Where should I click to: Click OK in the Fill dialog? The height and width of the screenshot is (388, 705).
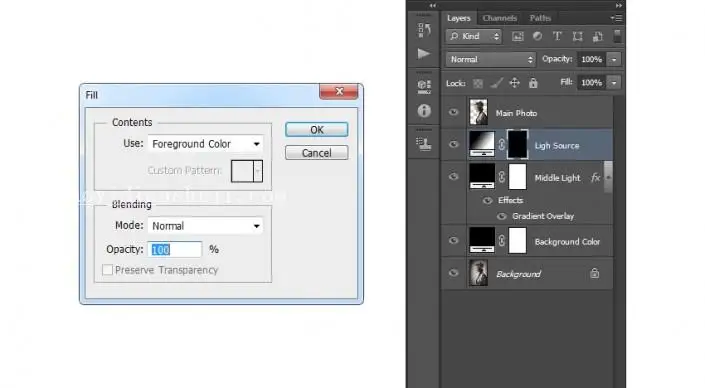[x=317, y=130]
